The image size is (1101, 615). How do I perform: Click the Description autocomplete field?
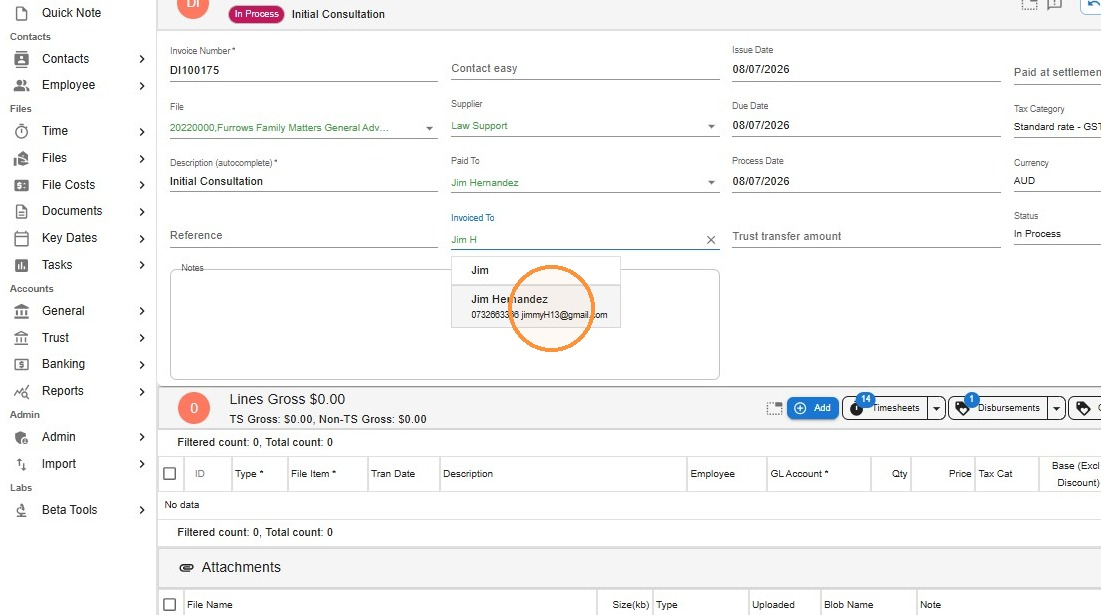[303, 181]
